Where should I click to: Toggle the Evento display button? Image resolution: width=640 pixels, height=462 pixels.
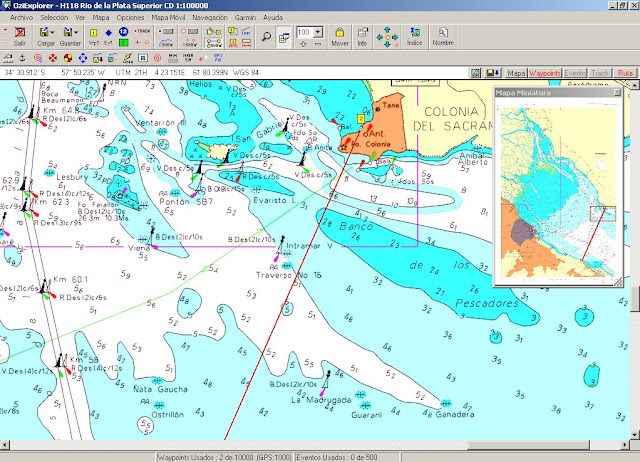click(x=575, y=73)
